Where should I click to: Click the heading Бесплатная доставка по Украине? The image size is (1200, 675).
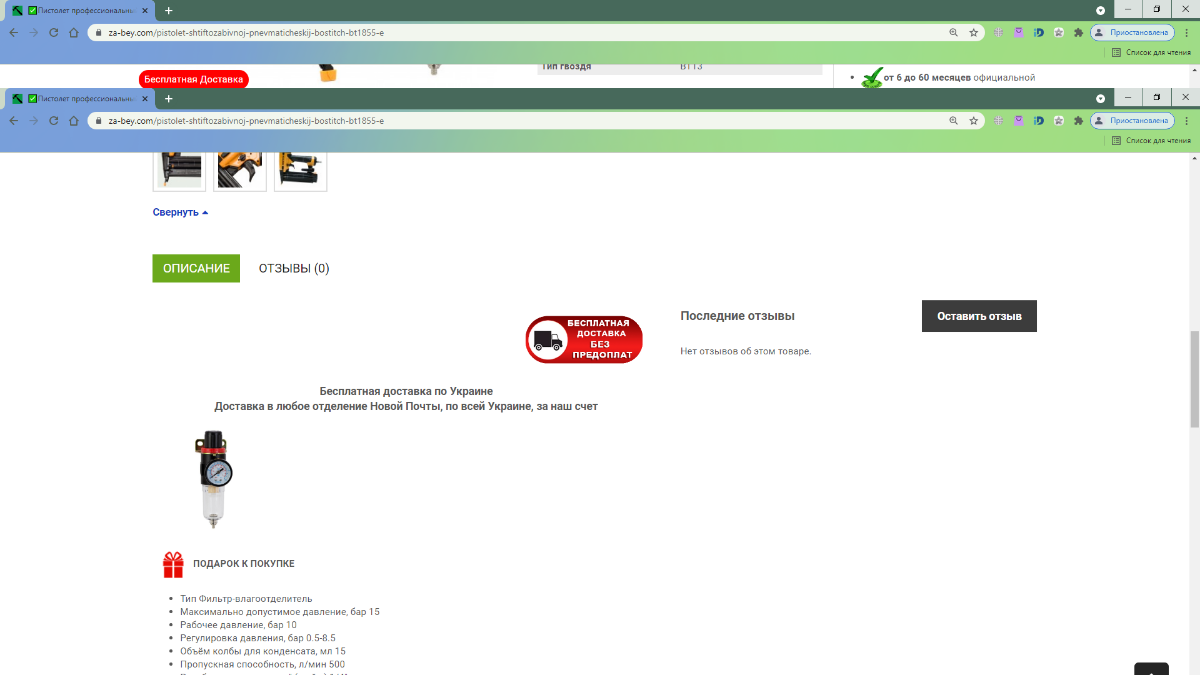(x=406, y=391)
